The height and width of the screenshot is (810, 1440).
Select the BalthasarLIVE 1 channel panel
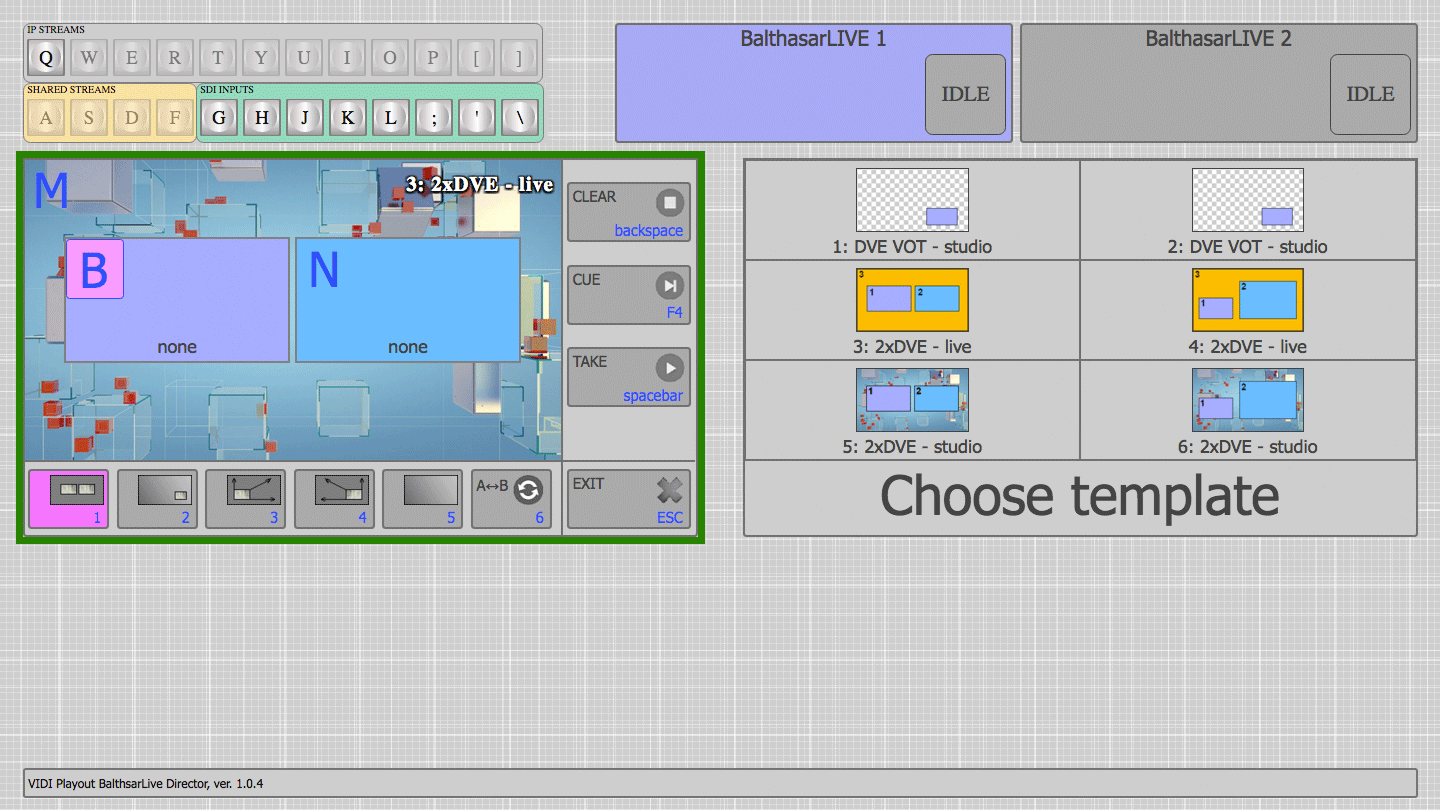pos(814,83)
